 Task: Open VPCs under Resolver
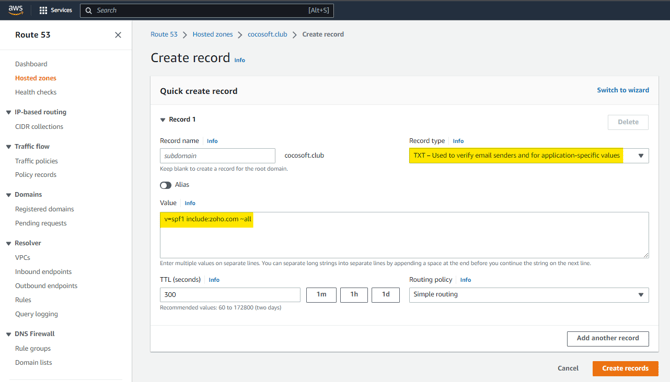pos(23,257)
